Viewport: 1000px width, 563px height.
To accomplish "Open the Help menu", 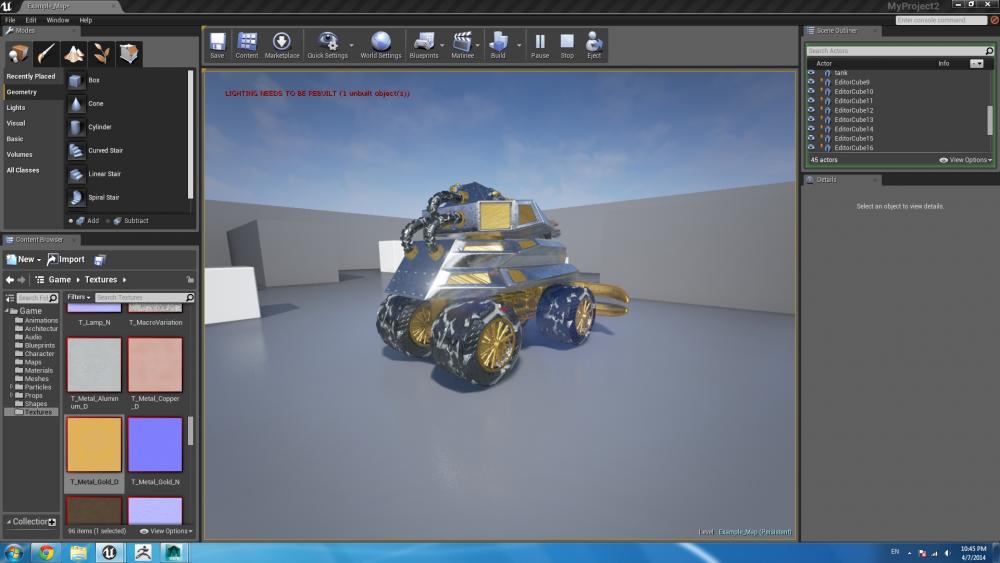I will coord(85,20).
